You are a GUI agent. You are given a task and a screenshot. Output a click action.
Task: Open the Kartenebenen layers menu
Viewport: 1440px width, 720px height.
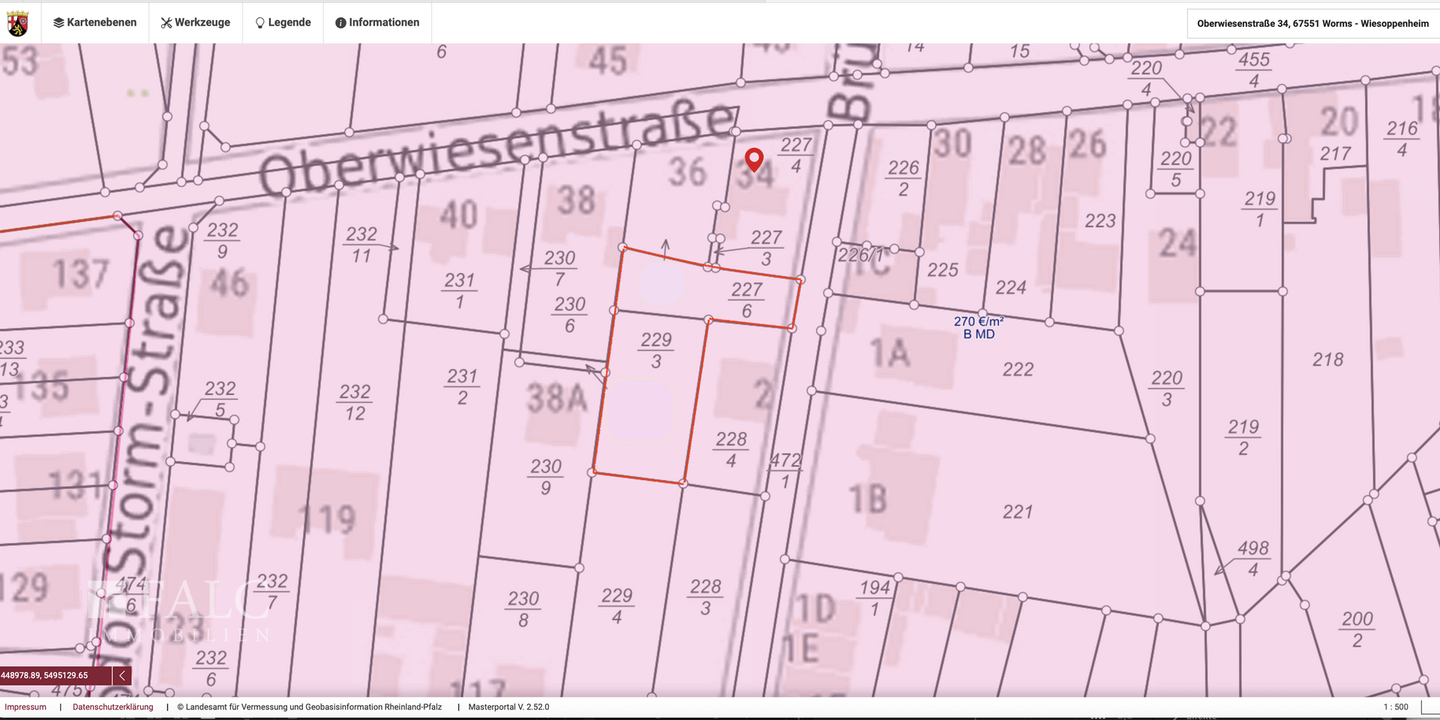pyautogui.click(x=95, y=22)
